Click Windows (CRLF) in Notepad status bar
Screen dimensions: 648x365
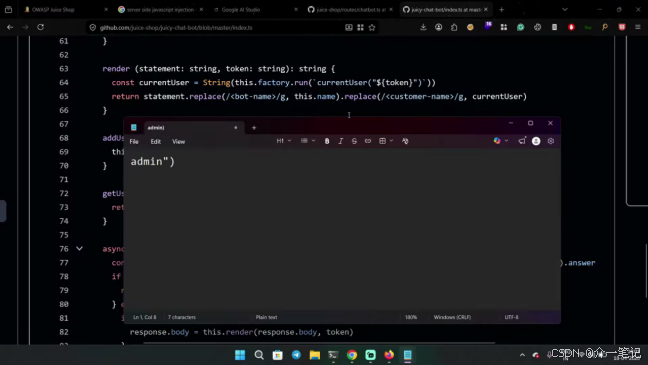tap(452, 317)
